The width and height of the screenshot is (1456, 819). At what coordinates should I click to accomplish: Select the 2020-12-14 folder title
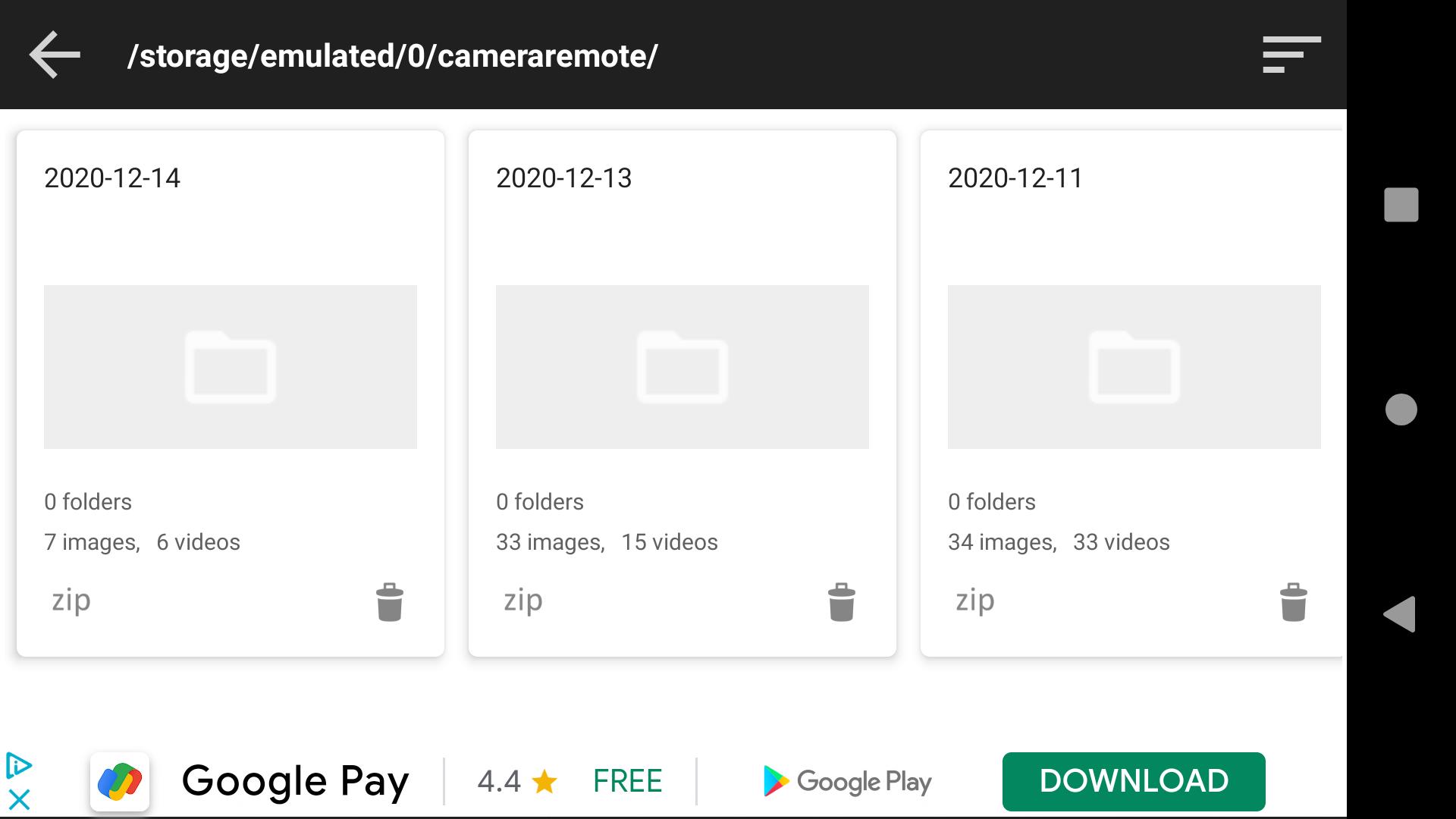112,178
